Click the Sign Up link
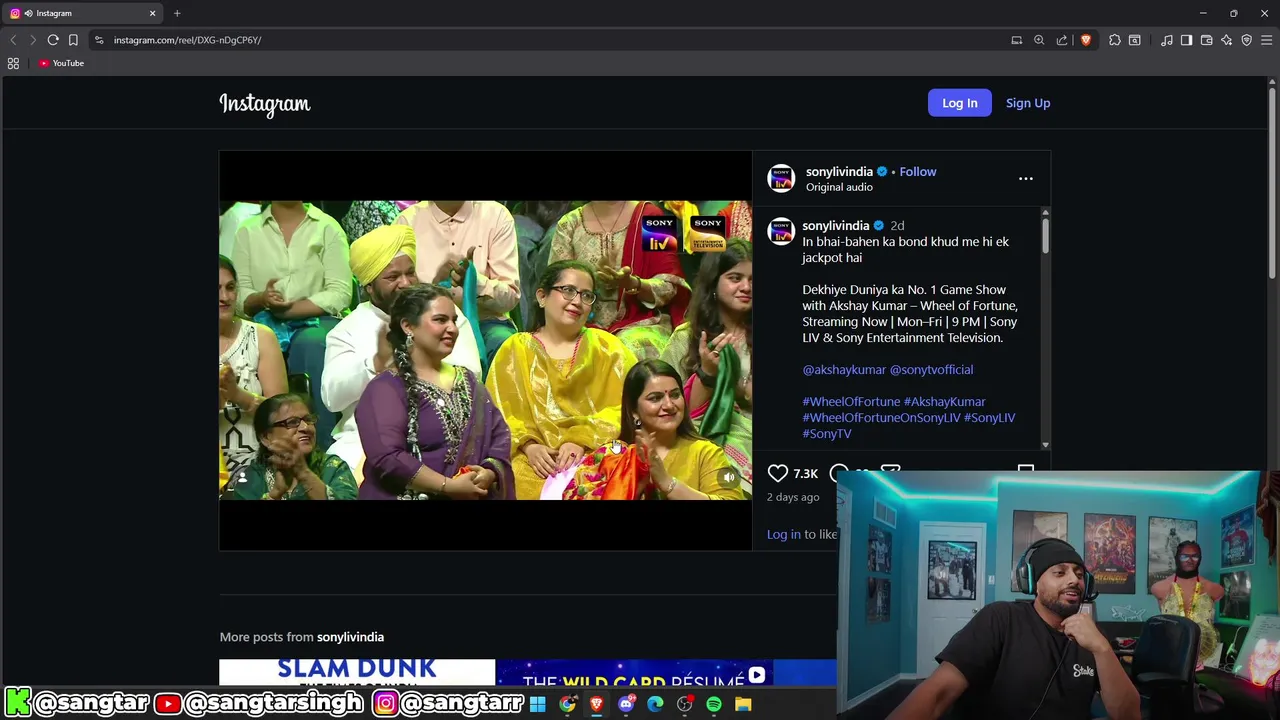This screenshot has width=1280, height=720. pos(1028,103)
